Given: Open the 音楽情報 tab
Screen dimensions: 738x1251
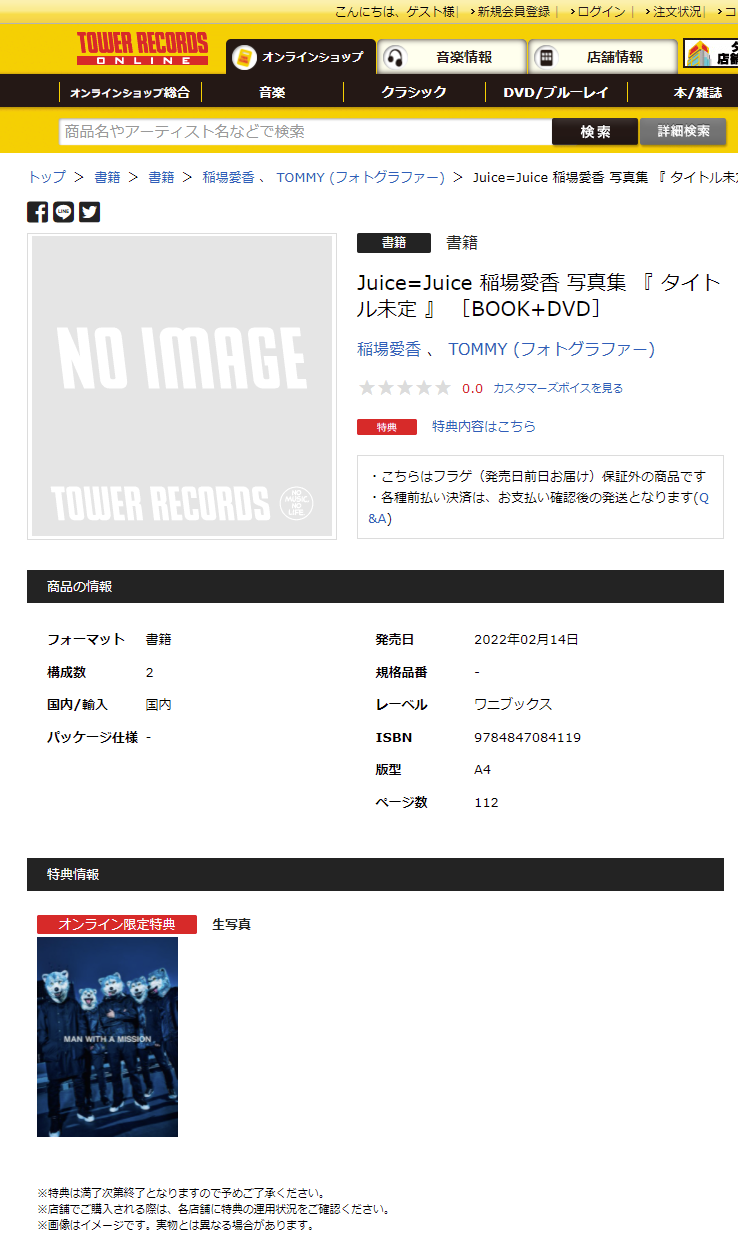Looking at the screenshot, I should (x=453, y=57).
